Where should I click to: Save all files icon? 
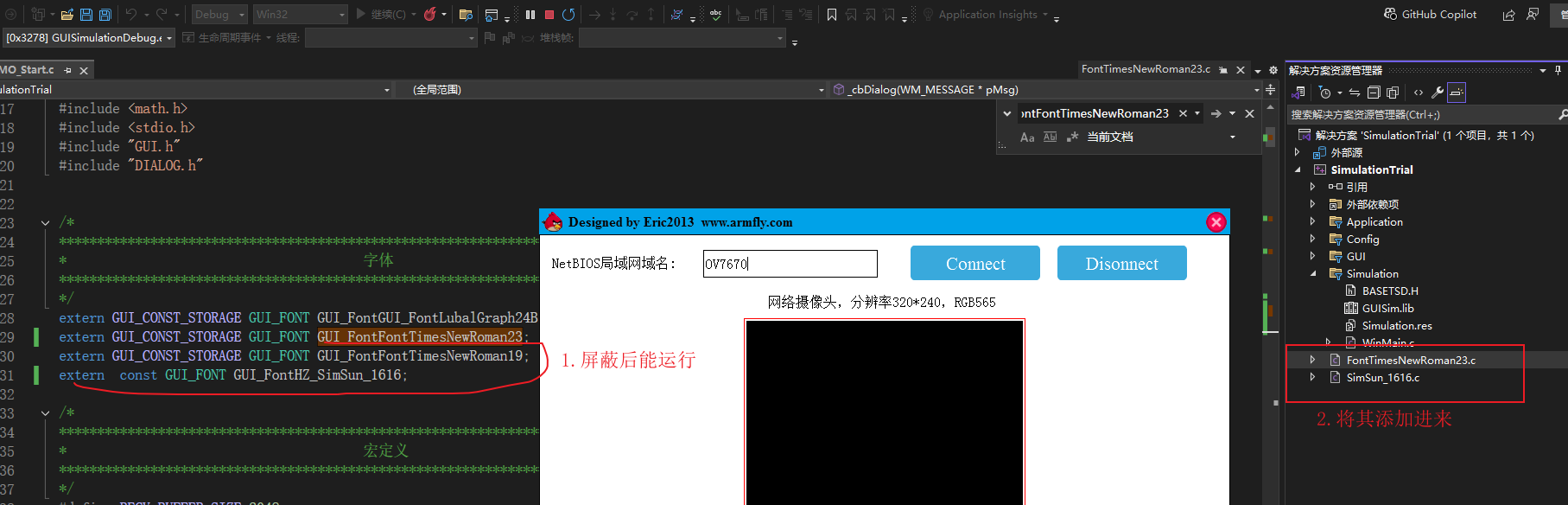105,15
